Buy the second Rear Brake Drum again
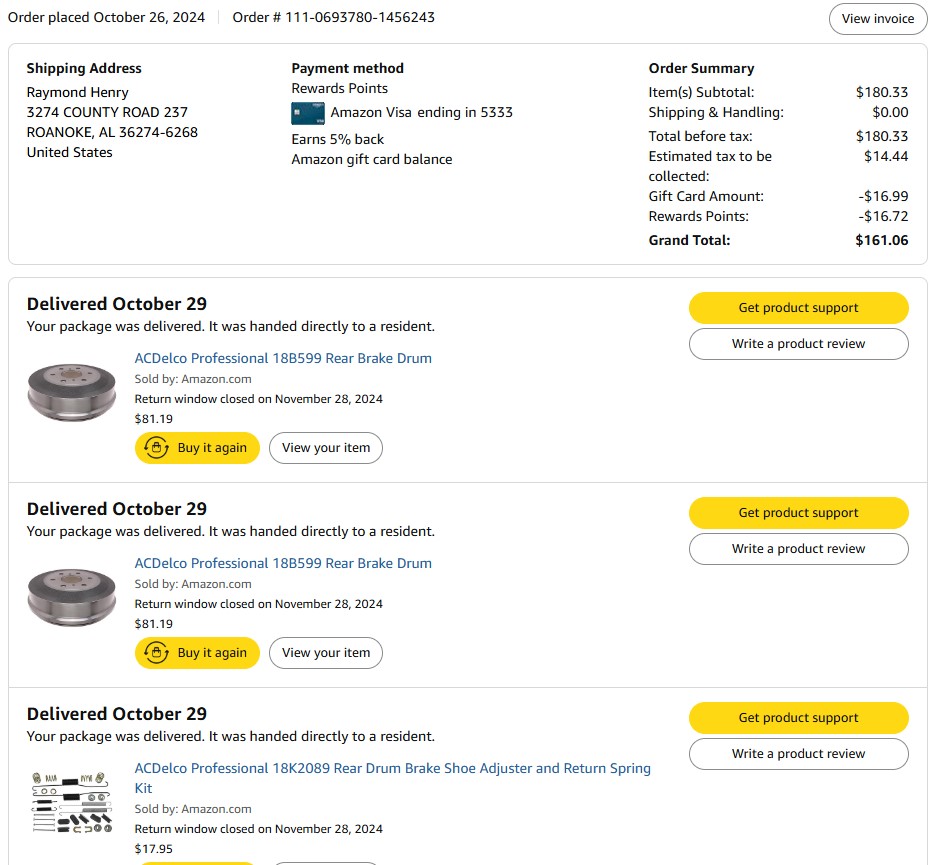Viewport: 933px width, 865px height. coord(198,653)
